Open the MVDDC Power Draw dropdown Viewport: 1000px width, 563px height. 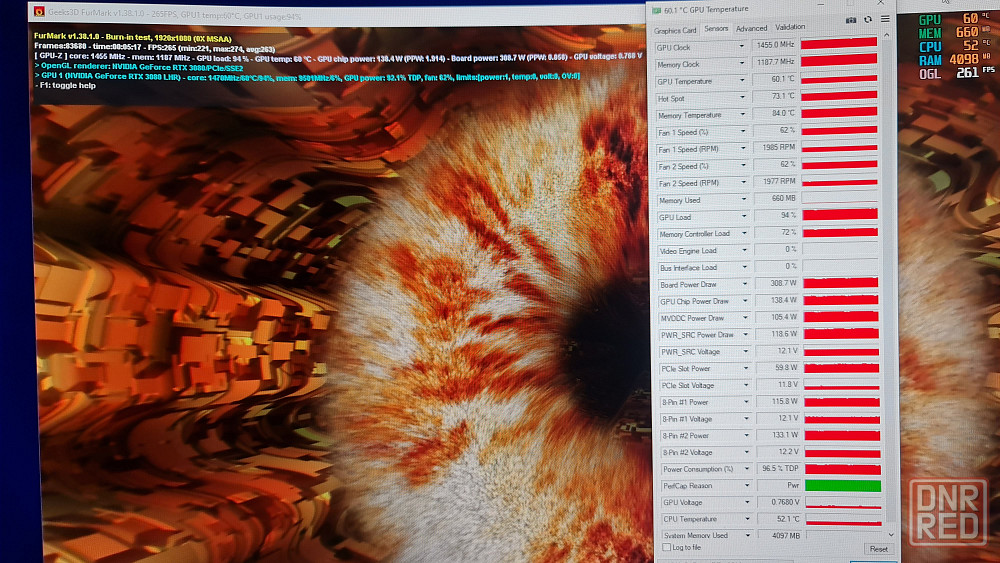click(745, 318)
